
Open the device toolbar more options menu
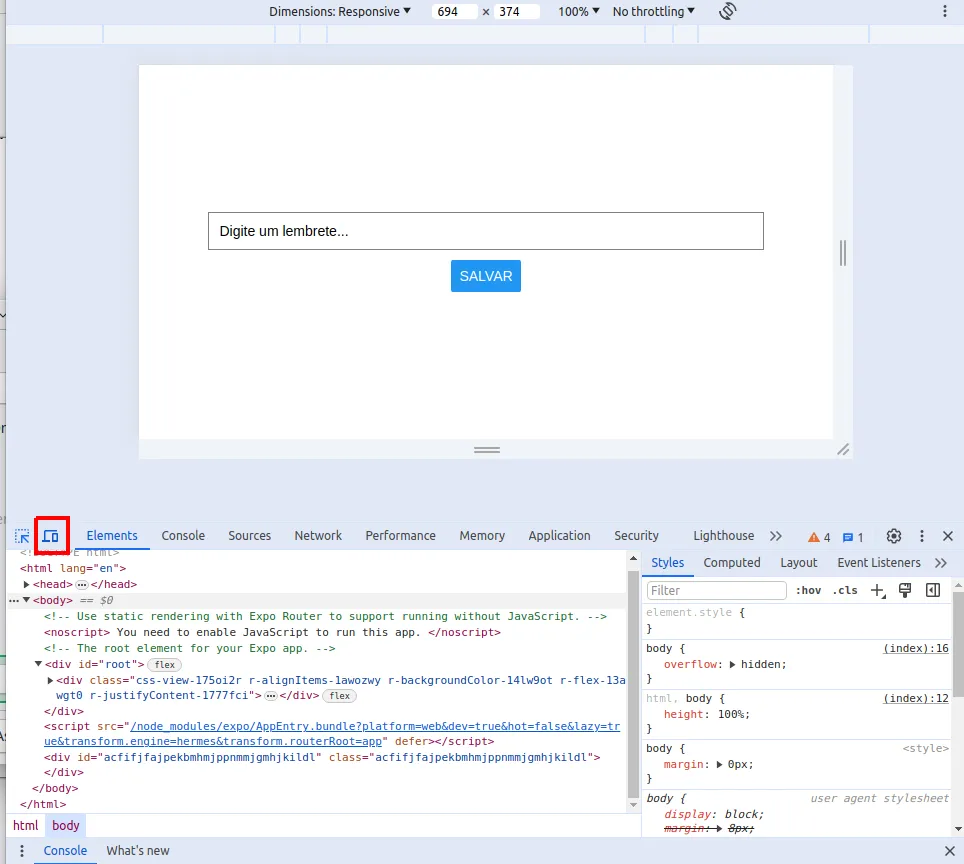(x=945, y=11)
